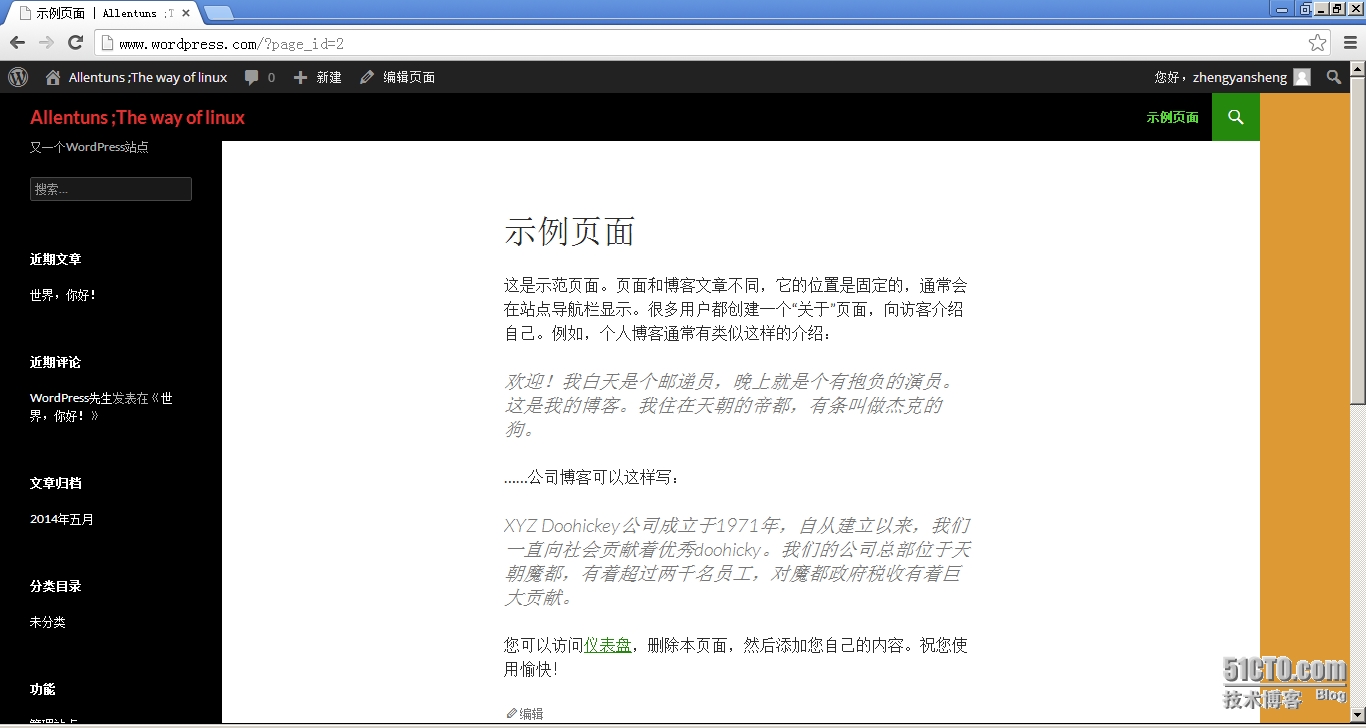The image size is (1366, 728).
Task: Click the XYZ Doohickey company quote
Action: pos(738,561)
